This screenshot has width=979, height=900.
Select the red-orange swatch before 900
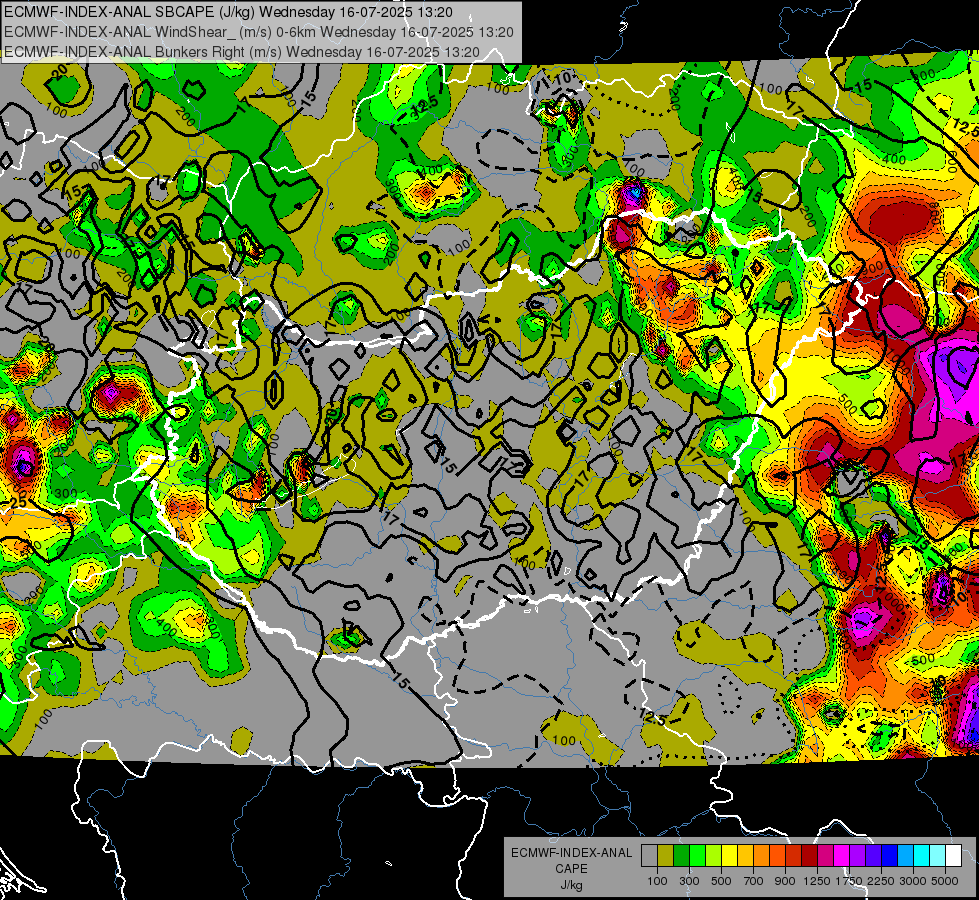pyautogui.click(x=777, y=856)
